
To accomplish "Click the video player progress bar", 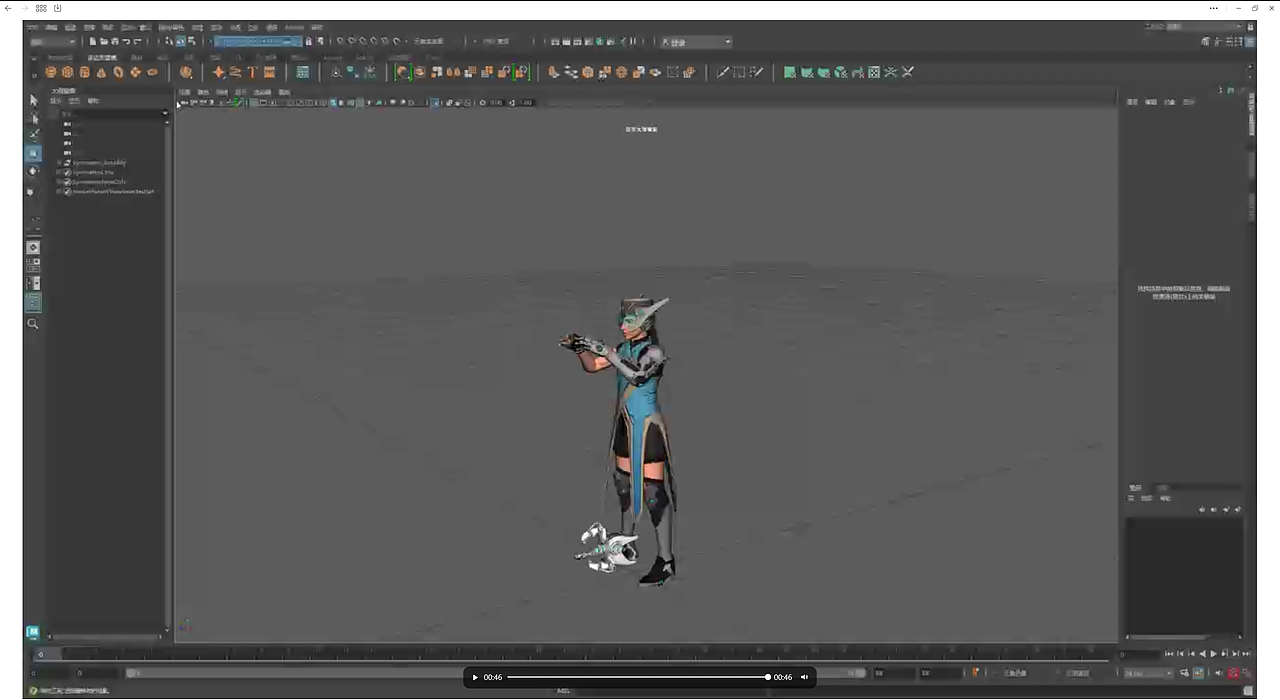I will (x=637, y=678).
